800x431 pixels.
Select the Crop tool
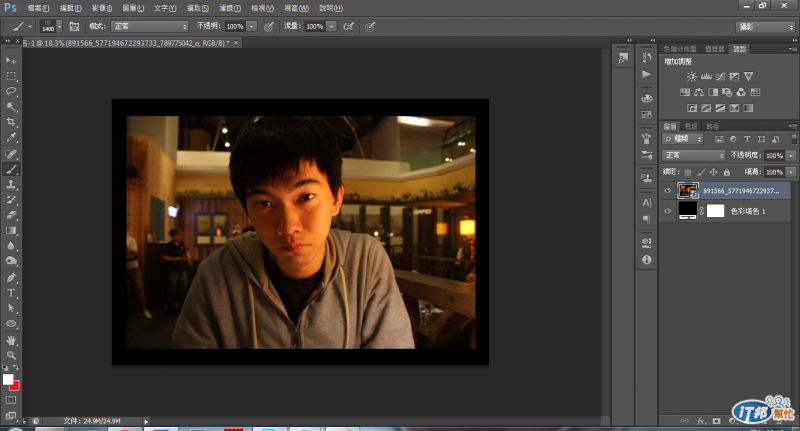pyautogui.click(x=12, y=121)
